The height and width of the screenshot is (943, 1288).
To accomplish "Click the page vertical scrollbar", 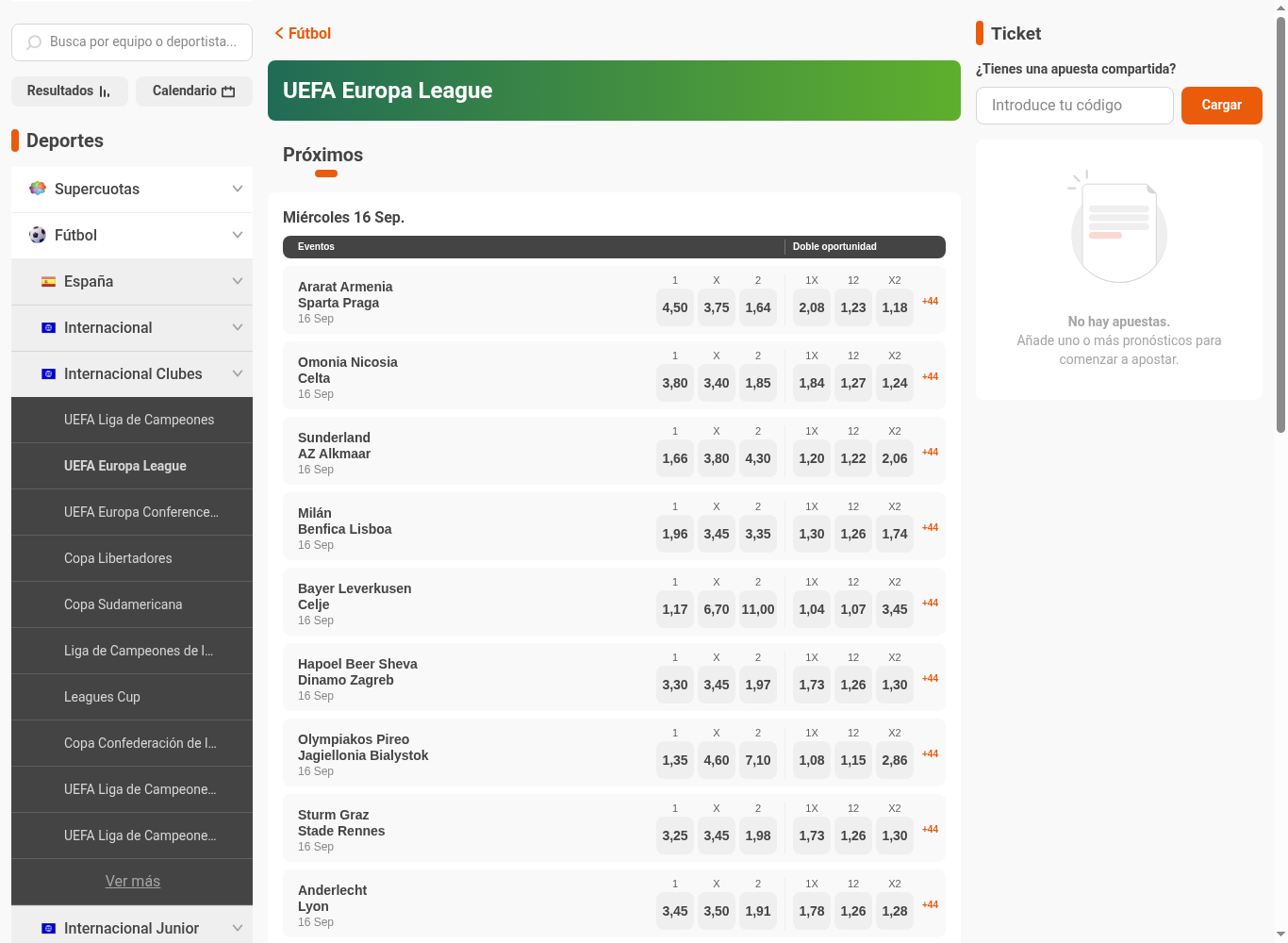I will 1280,224.
